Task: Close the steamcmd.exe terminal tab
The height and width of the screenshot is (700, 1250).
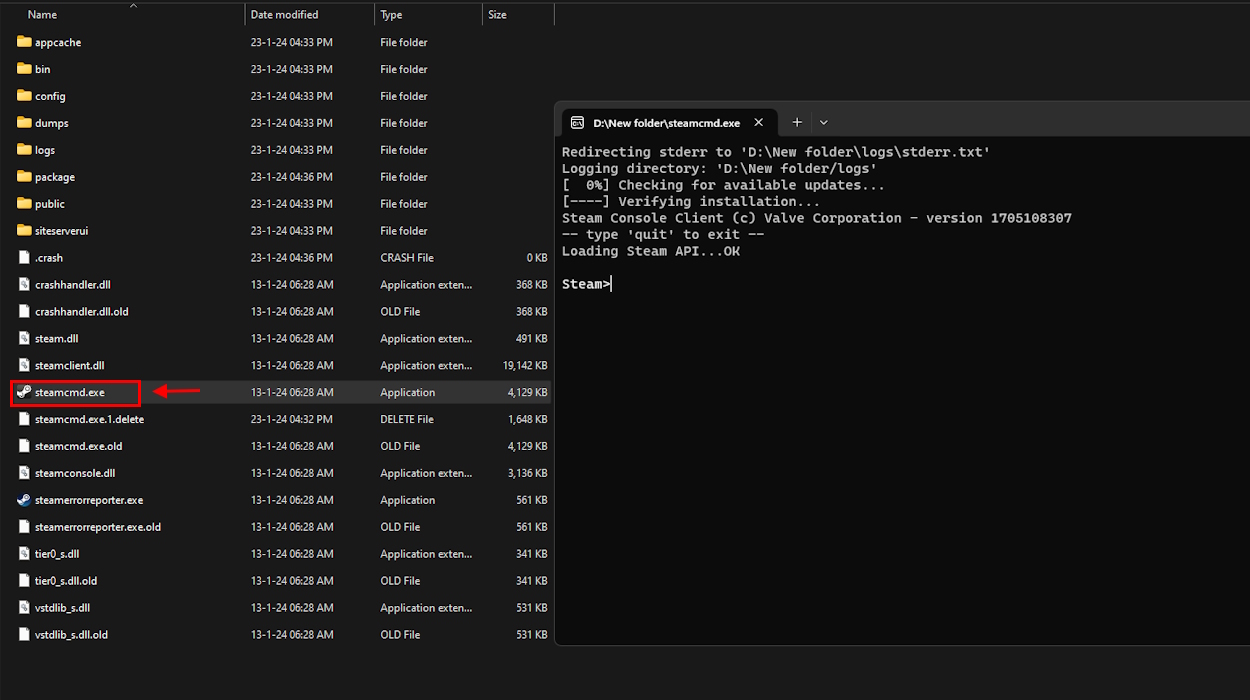Action: pyautogui.click(x=758, y=122)
